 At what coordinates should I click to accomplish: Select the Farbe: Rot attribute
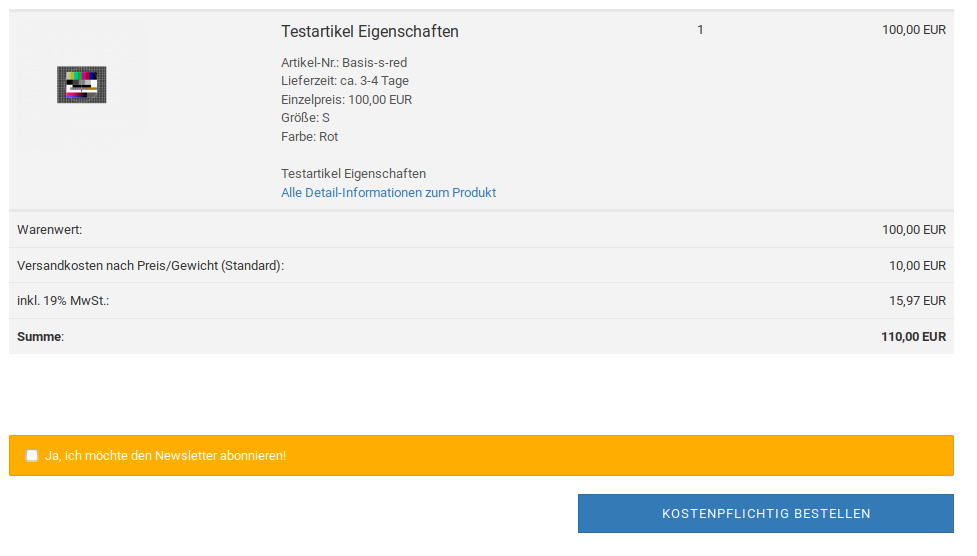point(310,137)
